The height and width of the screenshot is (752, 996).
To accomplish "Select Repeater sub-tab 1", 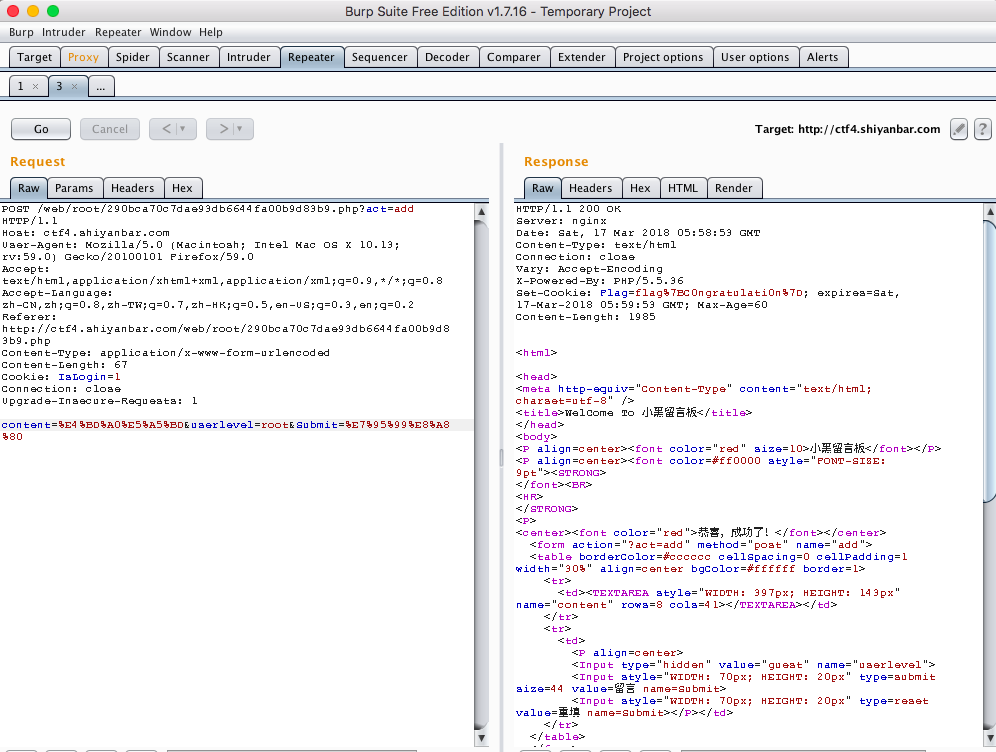I will 21,86.
